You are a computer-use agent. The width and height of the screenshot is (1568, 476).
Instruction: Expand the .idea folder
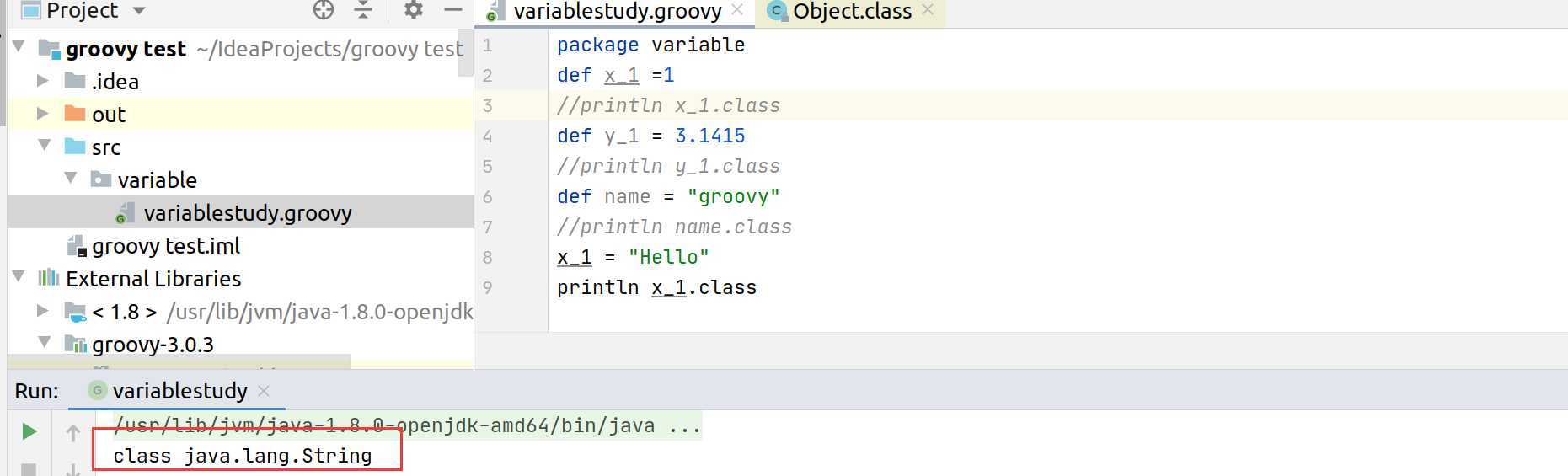point(43,81)
